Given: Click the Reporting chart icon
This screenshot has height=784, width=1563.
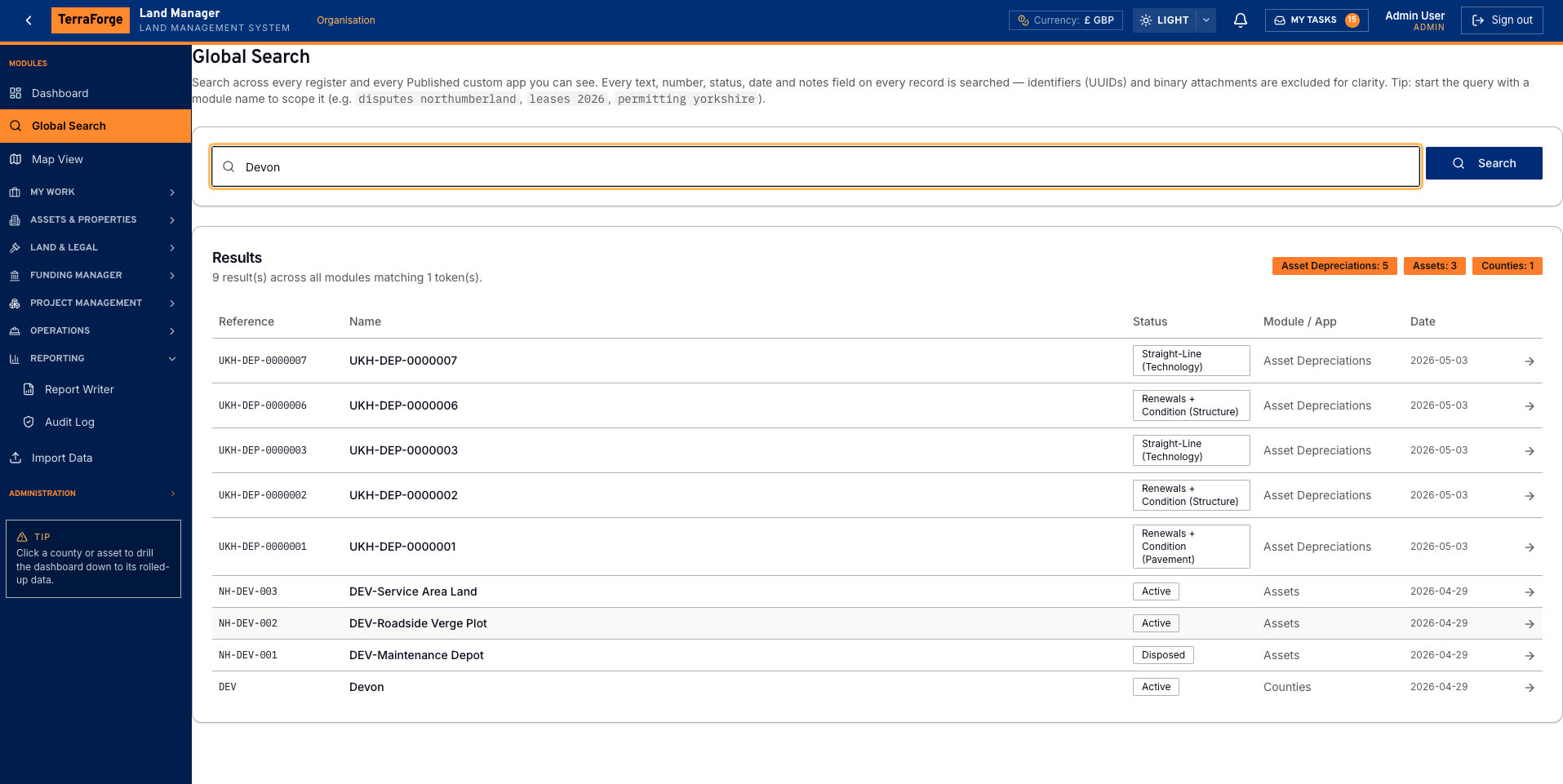Looking at the screenshot, I should 15,358.
